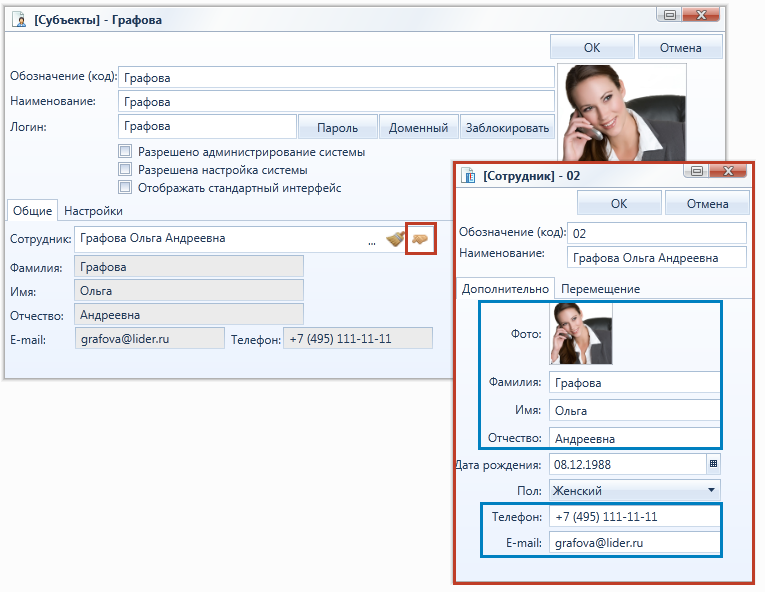Image resolution: width=765 pixels, height=592 pixels.
Task: Close the Субъекты window
Action: (x=701, y=15)
